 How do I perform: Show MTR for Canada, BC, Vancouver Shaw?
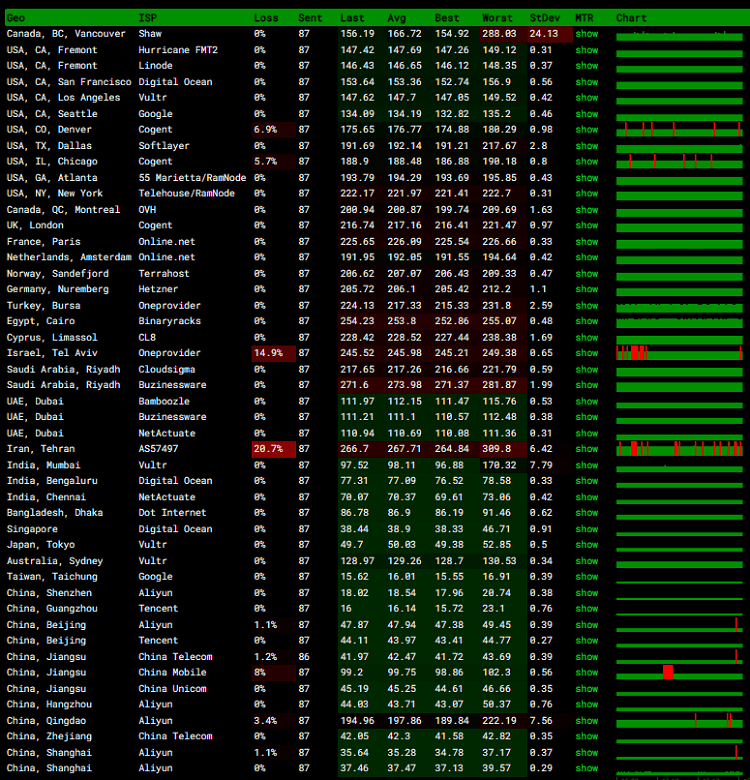[x=587, y=34]
